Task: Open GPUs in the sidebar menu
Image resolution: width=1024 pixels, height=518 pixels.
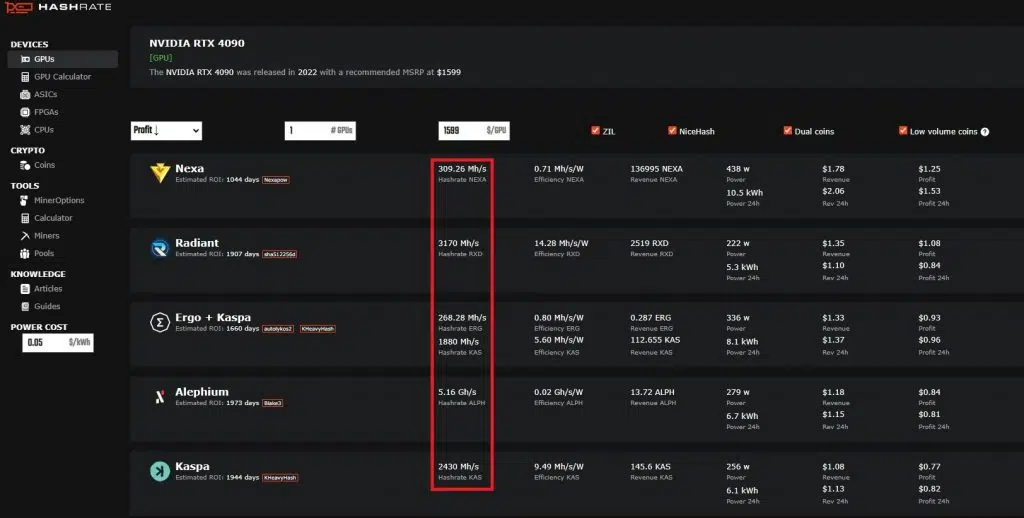Action: [x=63, y=59]
